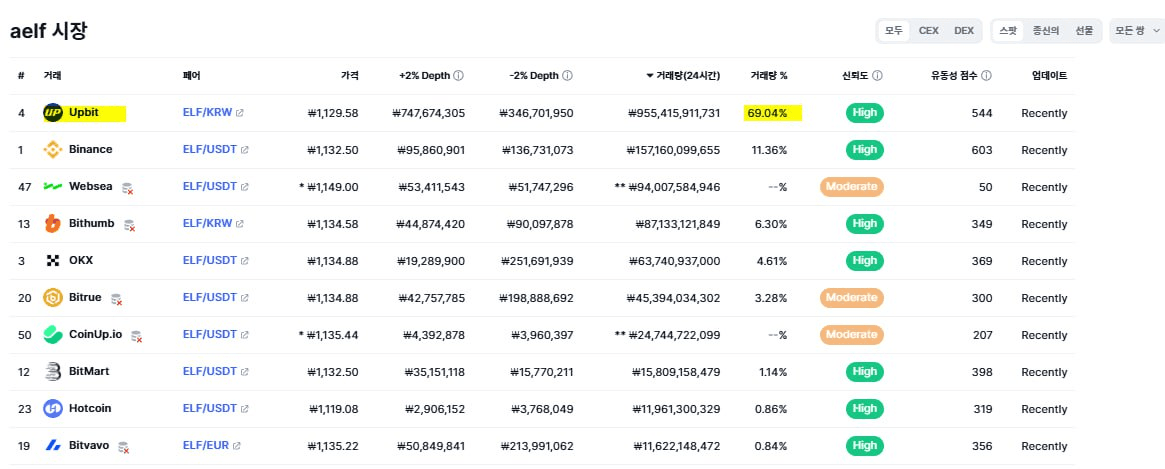Click the Bitvavo logo icon
The width and height of the screenshot is (1165, 469).
pos(53,446)
